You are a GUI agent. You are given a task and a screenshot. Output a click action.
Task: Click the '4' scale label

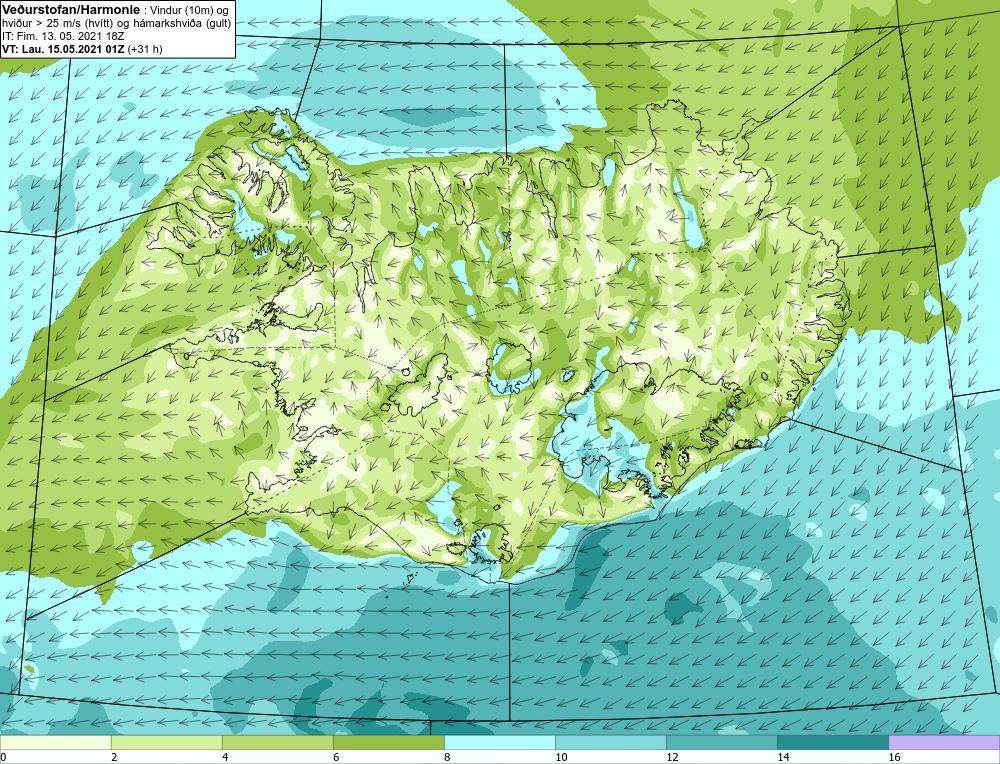pos(225,757)
